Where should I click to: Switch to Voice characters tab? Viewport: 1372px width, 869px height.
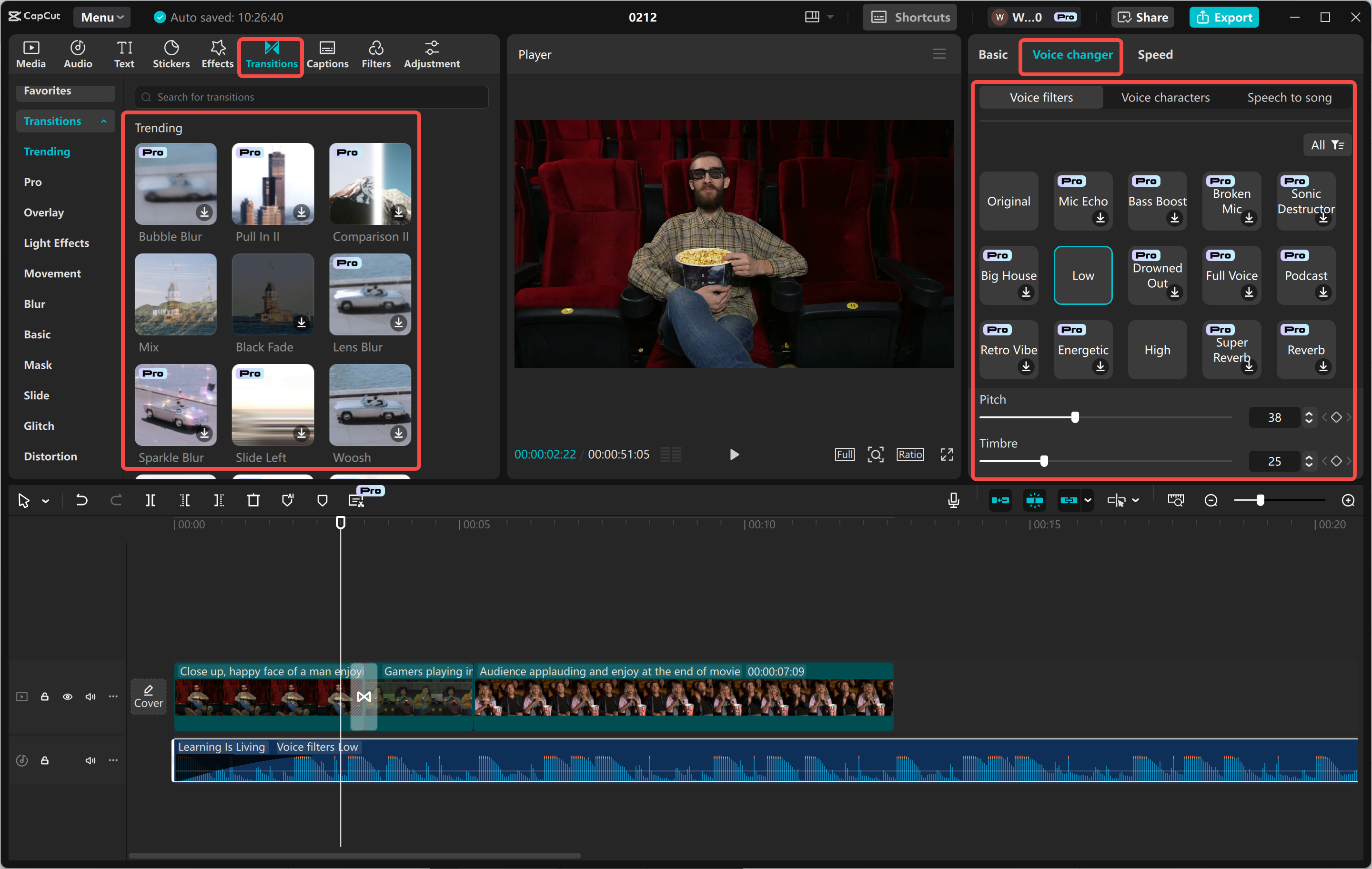pos(1165,98)
